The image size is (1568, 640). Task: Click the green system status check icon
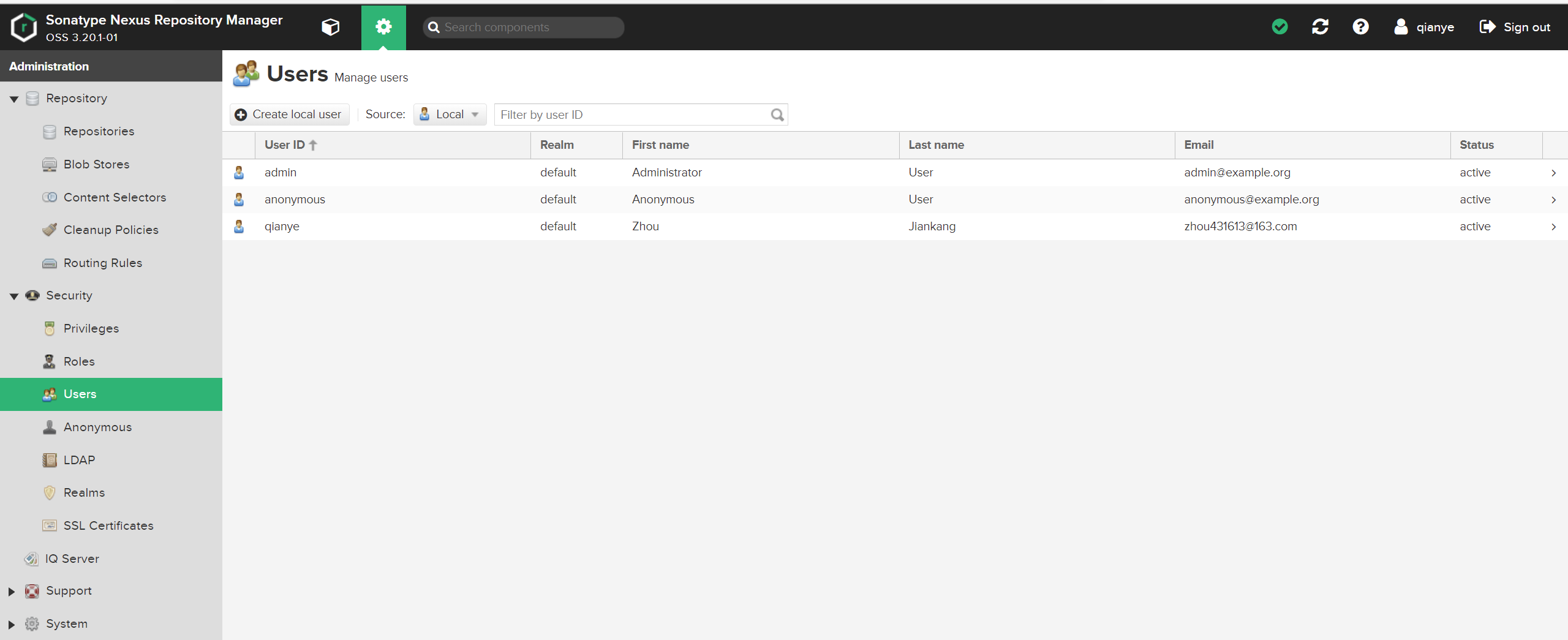[x=1280, y=26]
